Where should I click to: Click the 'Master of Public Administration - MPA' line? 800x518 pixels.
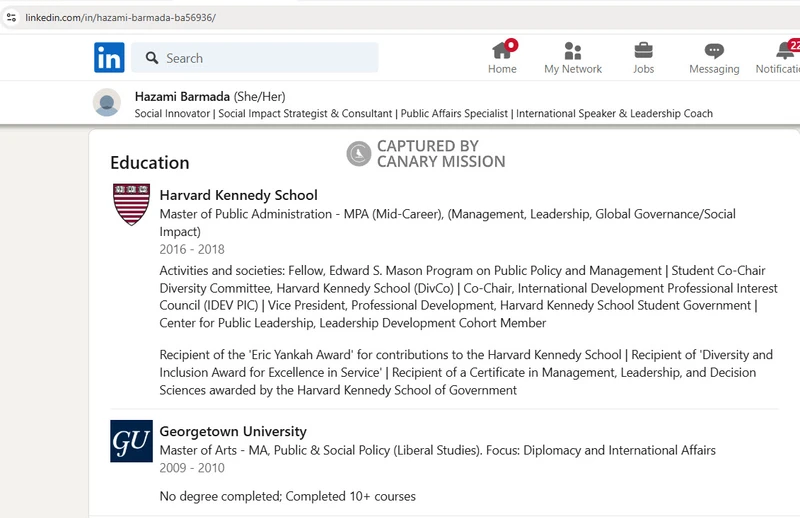click(x=447, y=223)
